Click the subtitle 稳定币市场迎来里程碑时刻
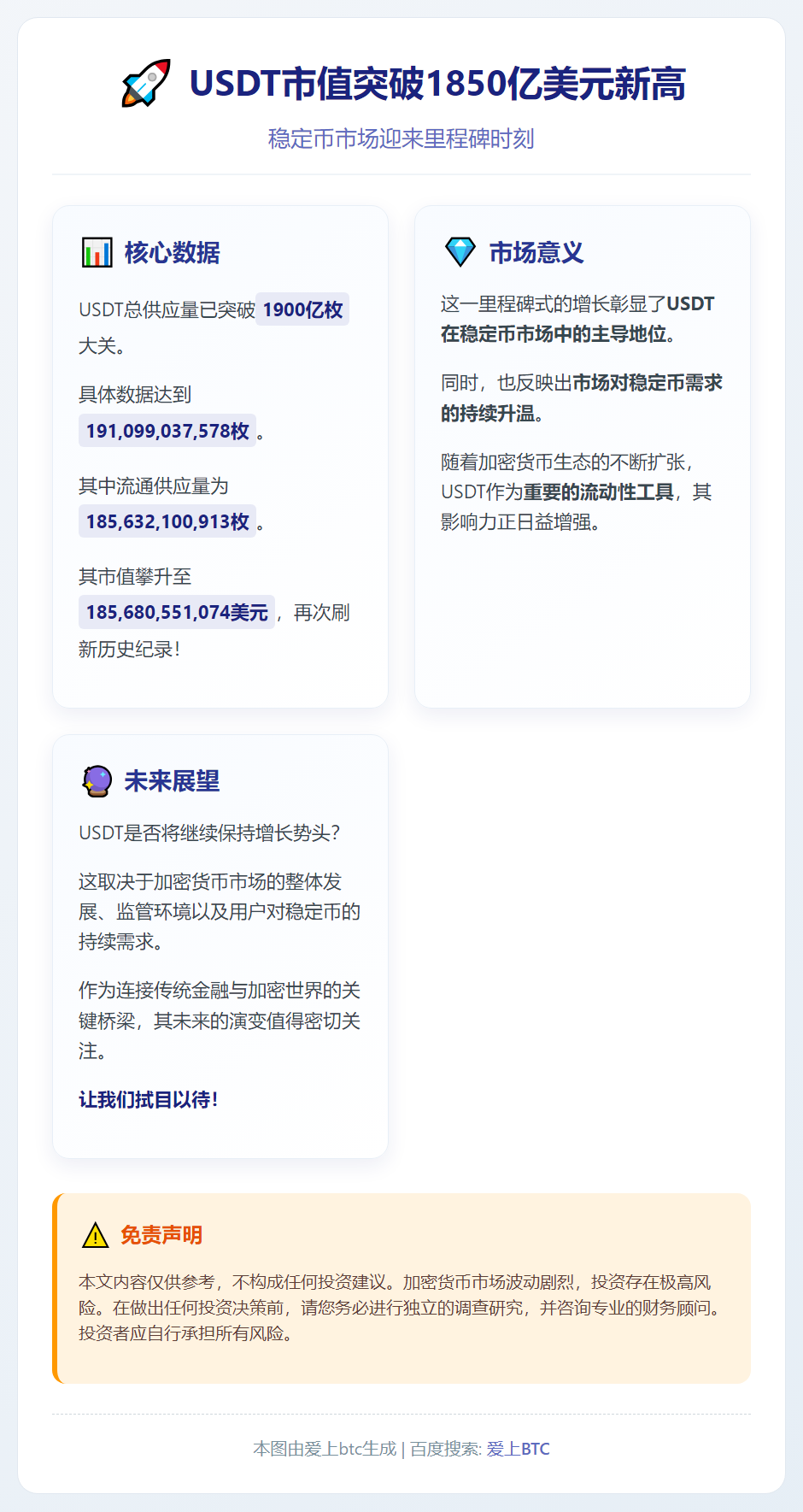 [401, 138]
